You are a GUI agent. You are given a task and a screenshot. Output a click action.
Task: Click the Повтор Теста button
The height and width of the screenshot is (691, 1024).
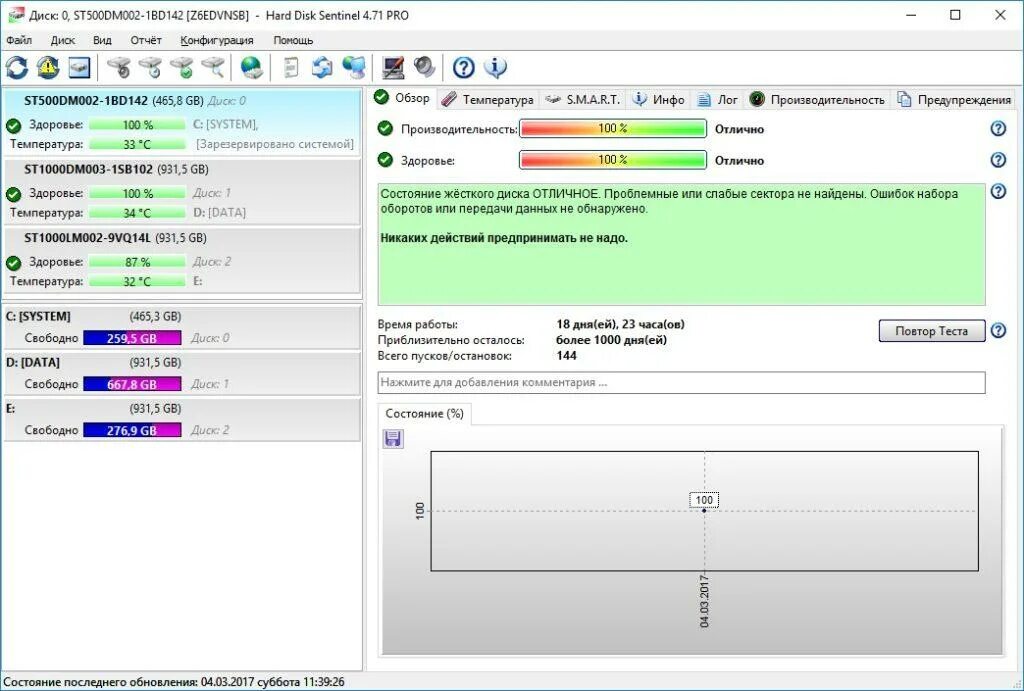(x=931, y=330)
